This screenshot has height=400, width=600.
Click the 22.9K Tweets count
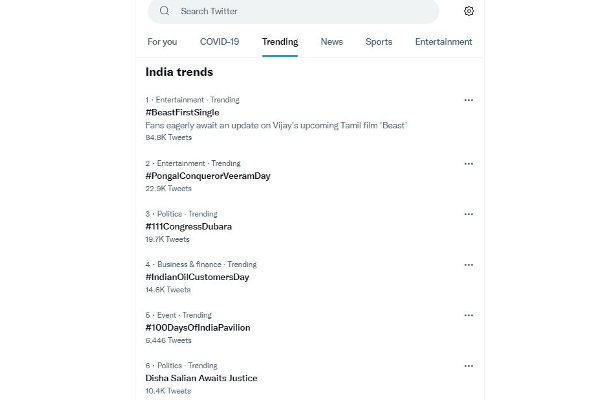click(168, 189)
